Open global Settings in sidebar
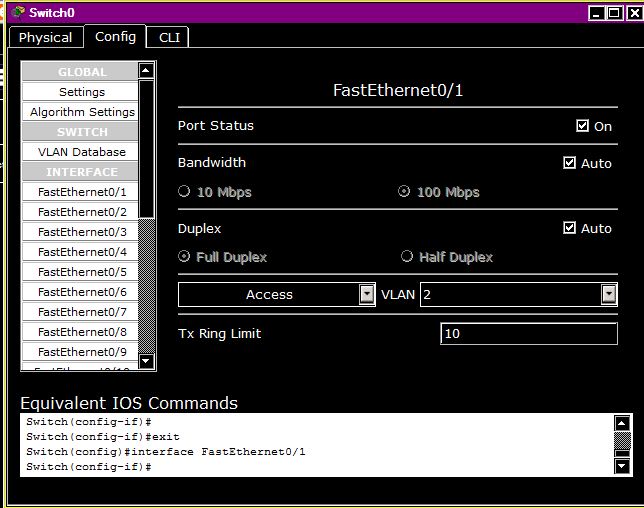Image resolution: width=644 pixels, height=508 pixels. tap(80, 92)
